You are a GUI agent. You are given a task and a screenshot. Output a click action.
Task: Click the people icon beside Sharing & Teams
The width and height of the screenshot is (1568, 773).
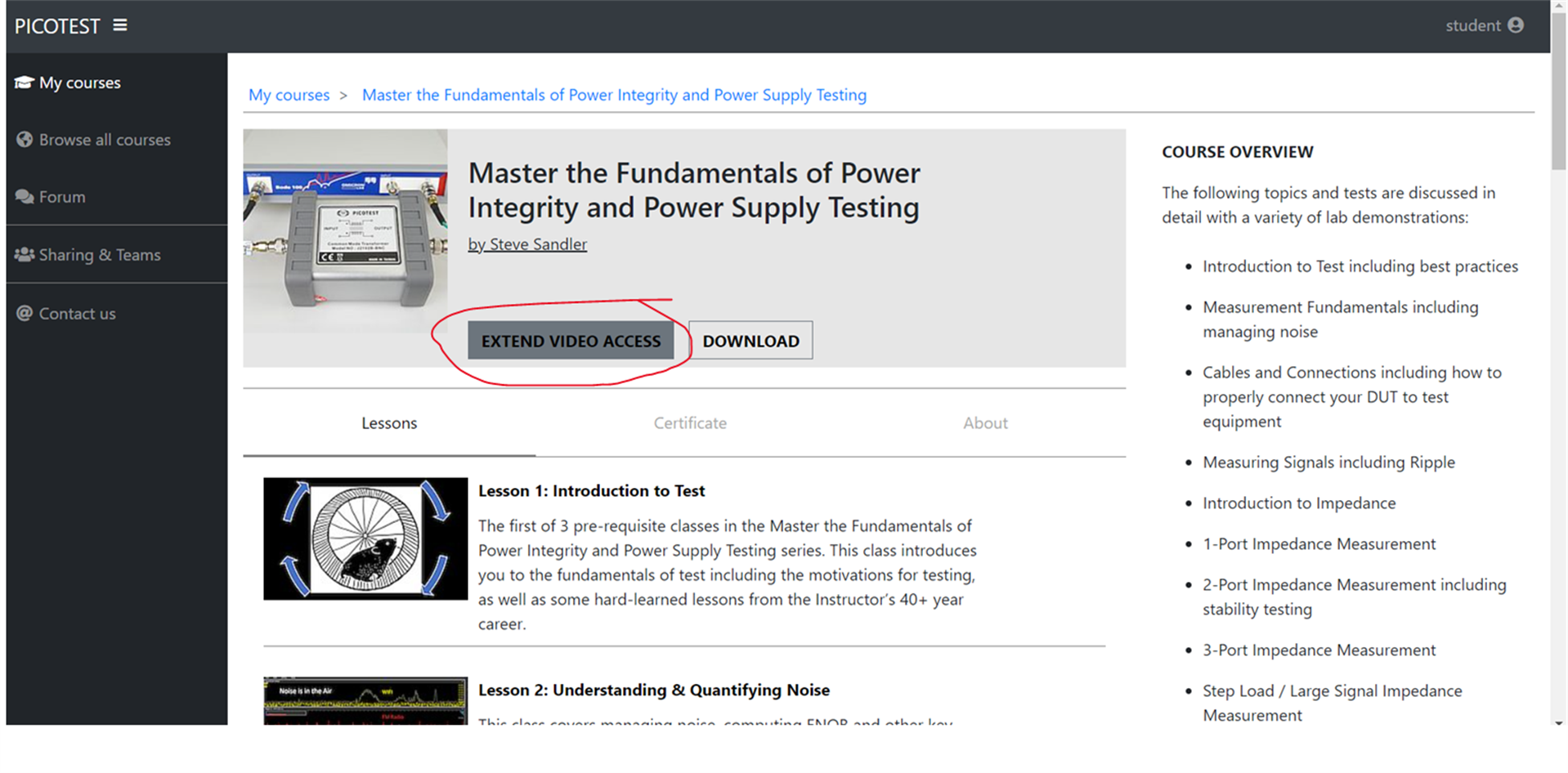25,254
